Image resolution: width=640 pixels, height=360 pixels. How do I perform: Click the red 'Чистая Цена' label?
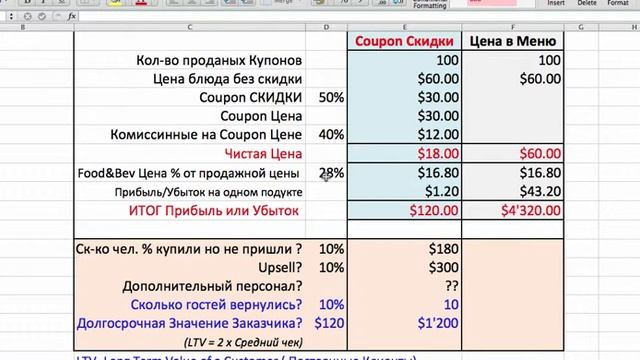click(263, 154)
